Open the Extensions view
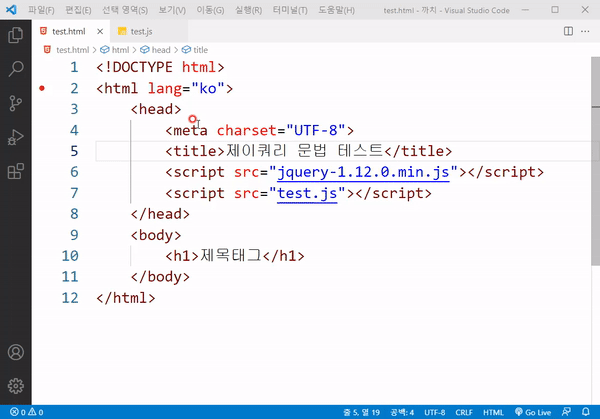Viewport: 600px width, 419px height. (x=16, y=171)
